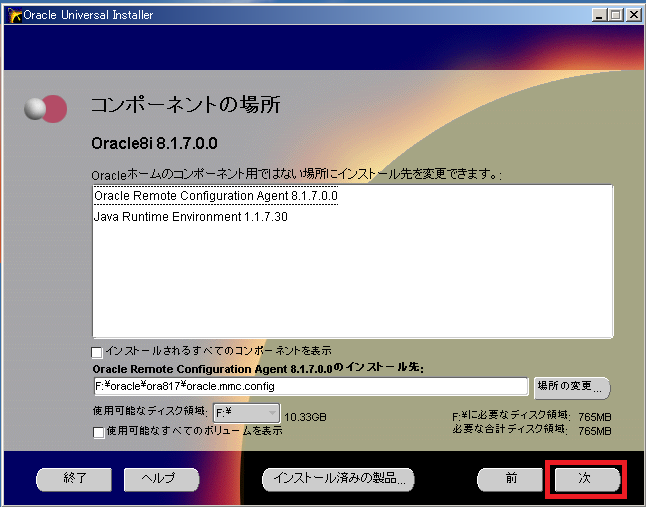Click the Oracle8i 8.1.7.0.0 heading text
The image size is (646, 507).
click(x=154, y=143)
